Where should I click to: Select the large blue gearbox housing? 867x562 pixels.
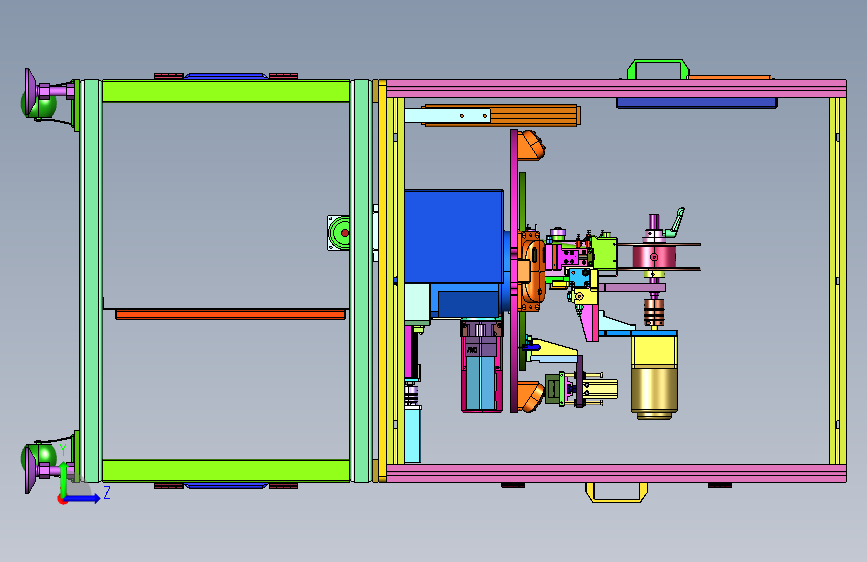[453, 236]
